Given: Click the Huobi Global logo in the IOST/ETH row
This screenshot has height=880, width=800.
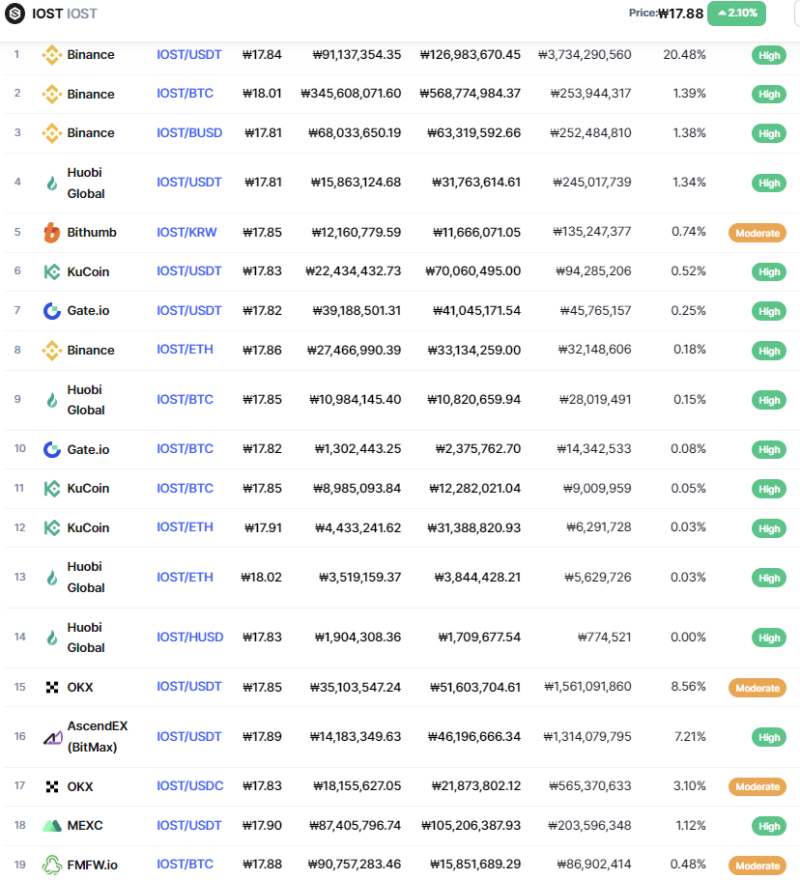Looking at the screenshot, I should click(x=52, y=578).
